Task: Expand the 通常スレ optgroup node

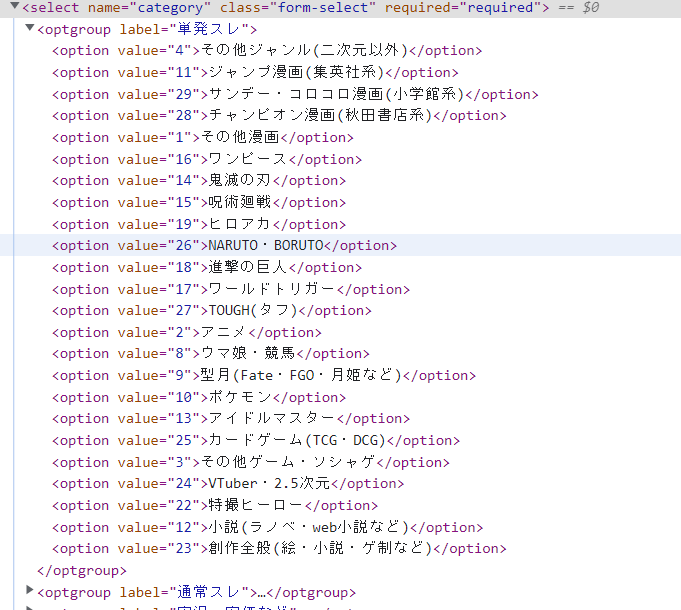Action: click(29, 592)
